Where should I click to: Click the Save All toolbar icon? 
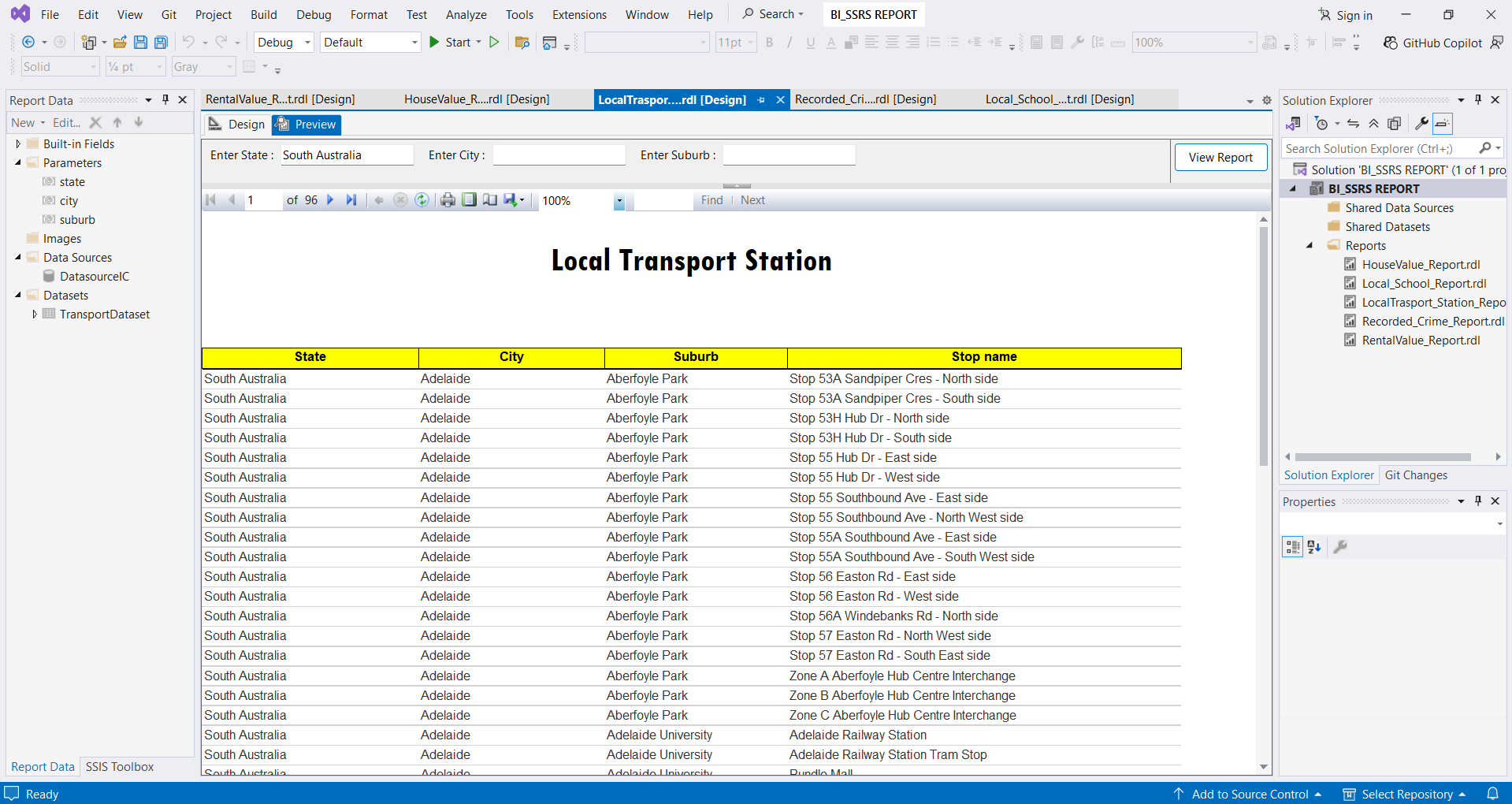point(161,43)
